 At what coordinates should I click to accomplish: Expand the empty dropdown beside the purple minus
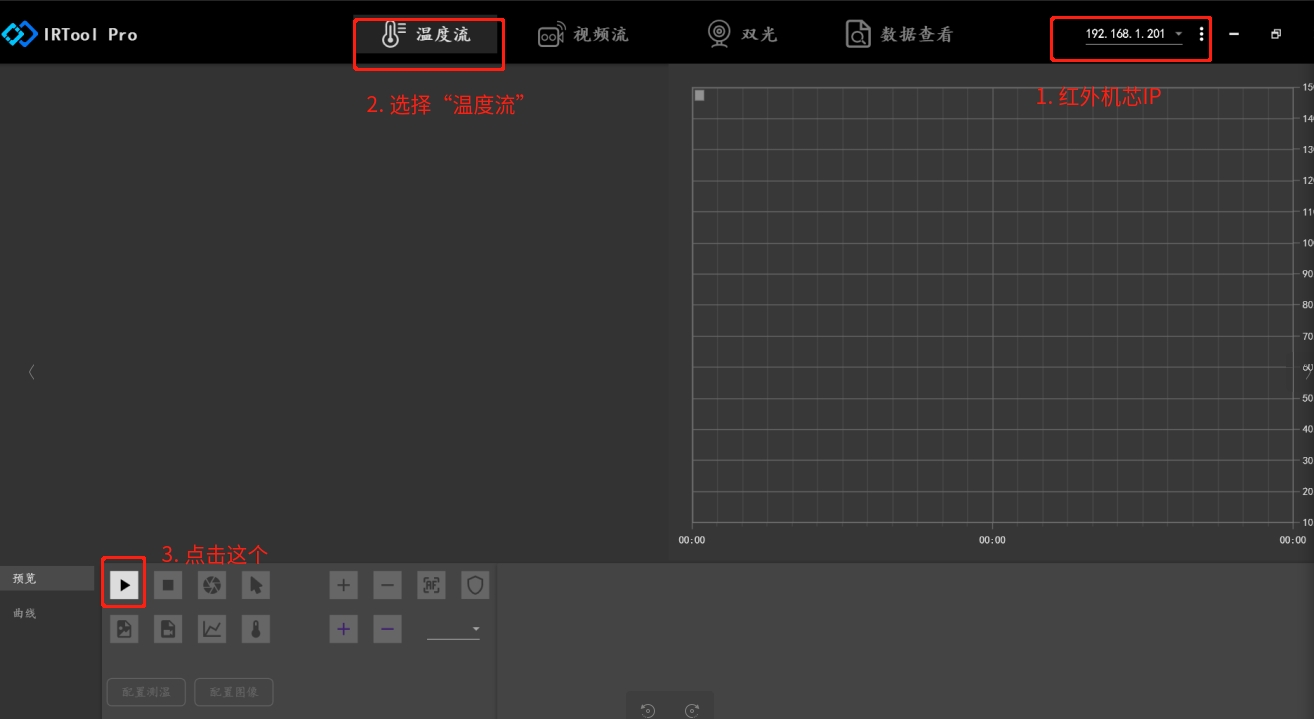[454, 629]
